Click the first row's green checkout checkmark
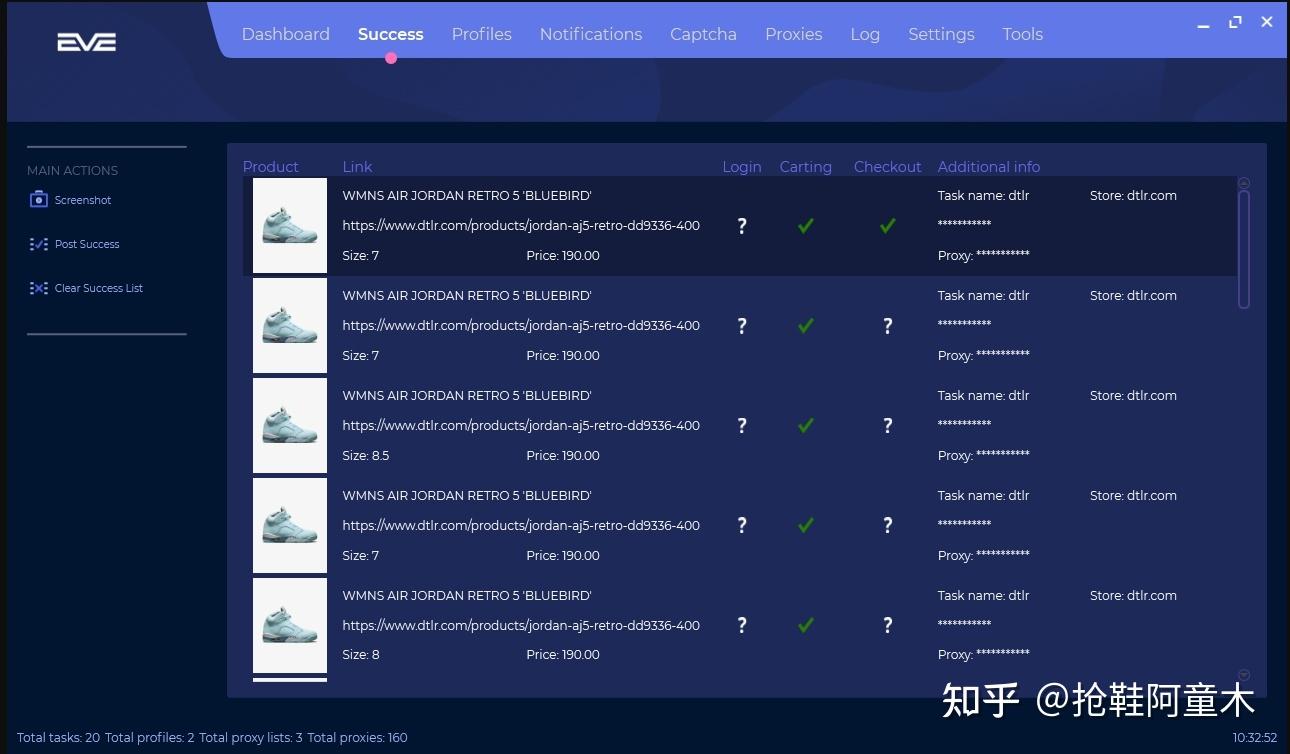This screenshot has height=754, width=1290. (887, 226)
